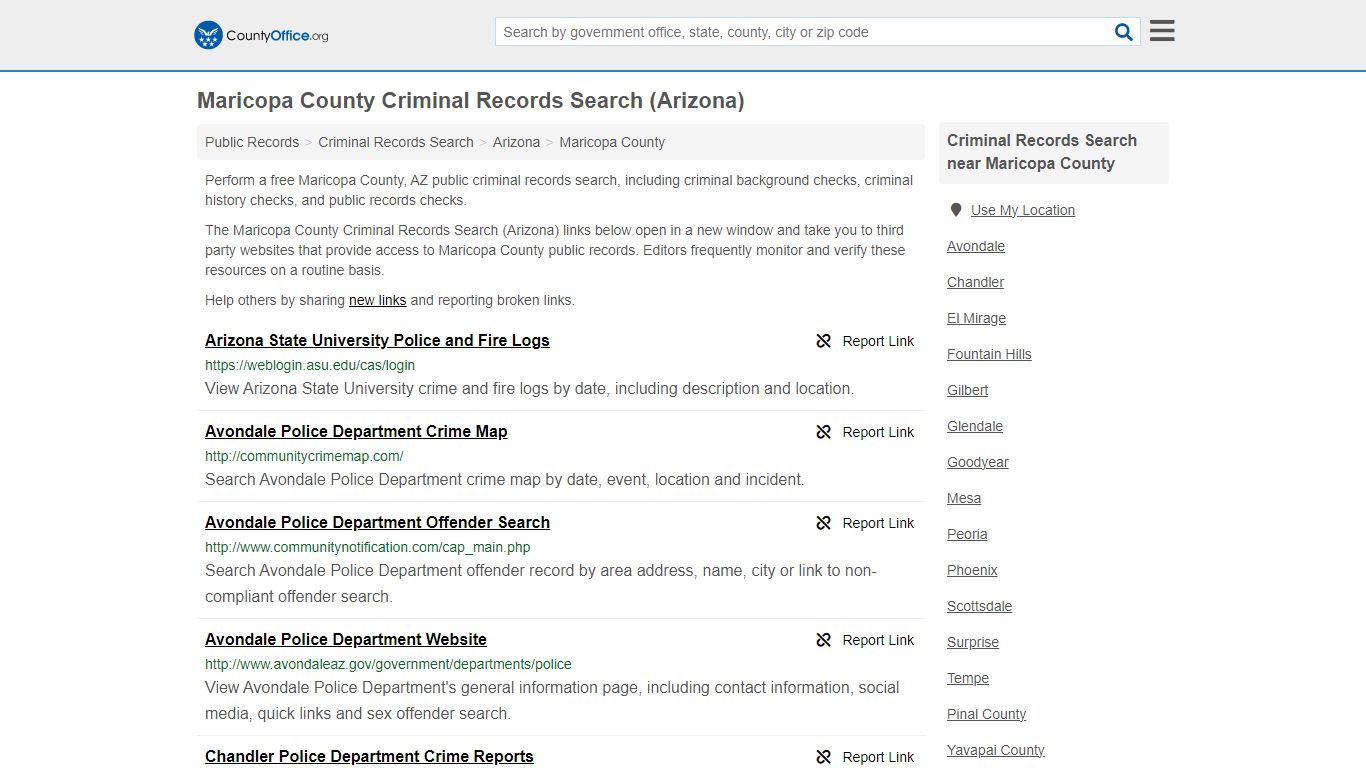
Task: Click the location pin icon beside Use My Location
Action: (x=956, y=210)
